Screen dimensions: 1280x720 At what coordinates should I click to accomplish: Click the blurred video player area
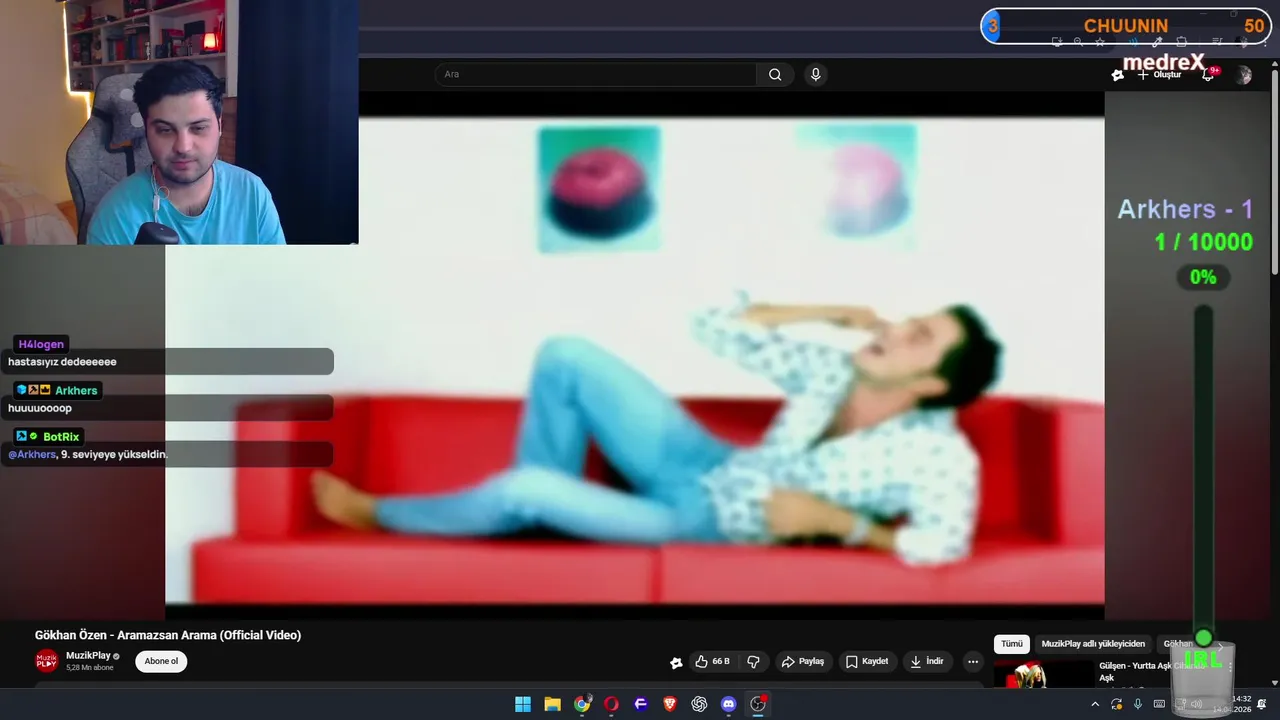(634, 360)
